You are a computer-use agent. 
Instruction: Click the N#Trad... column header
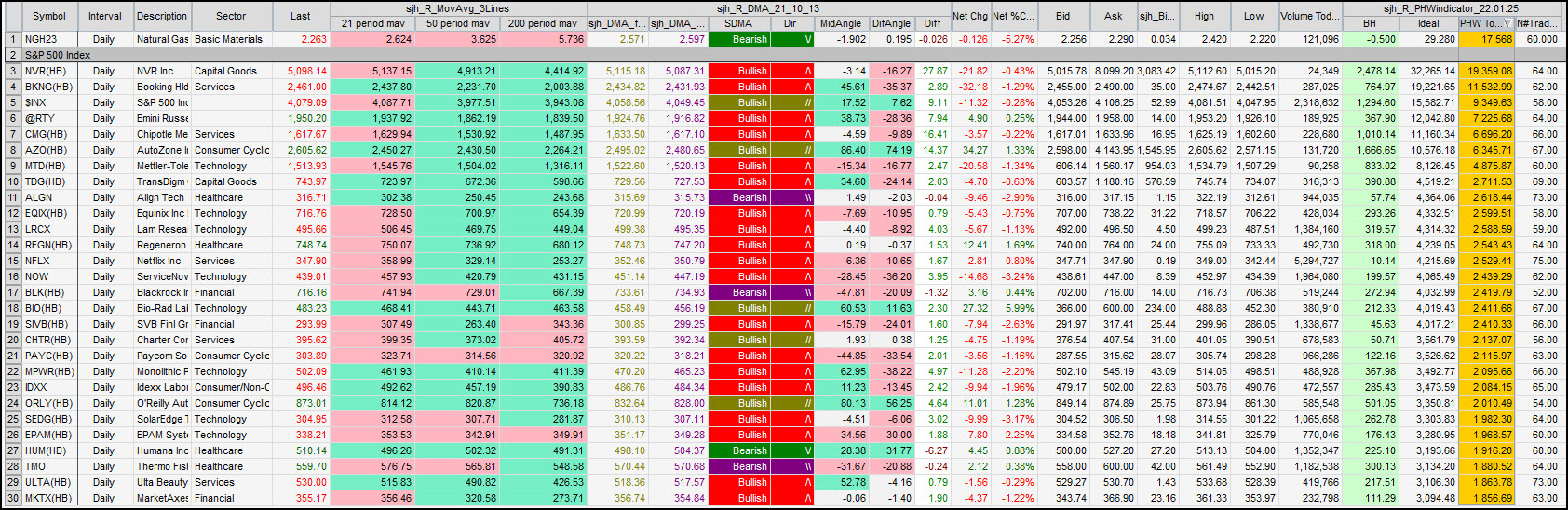coord(1537,23)
